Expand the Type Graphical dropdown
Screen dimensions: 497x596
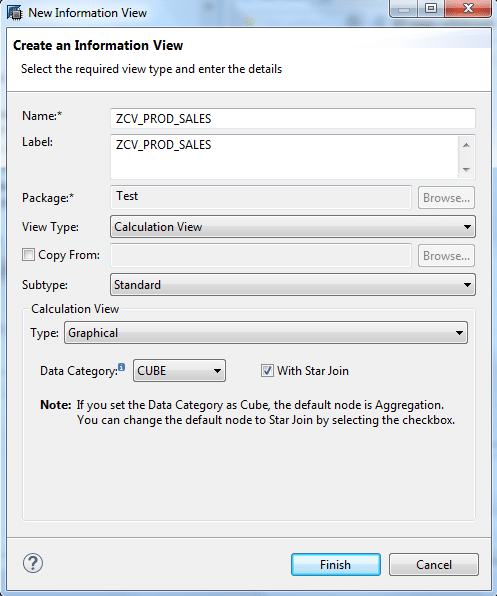tap(266, 333)
